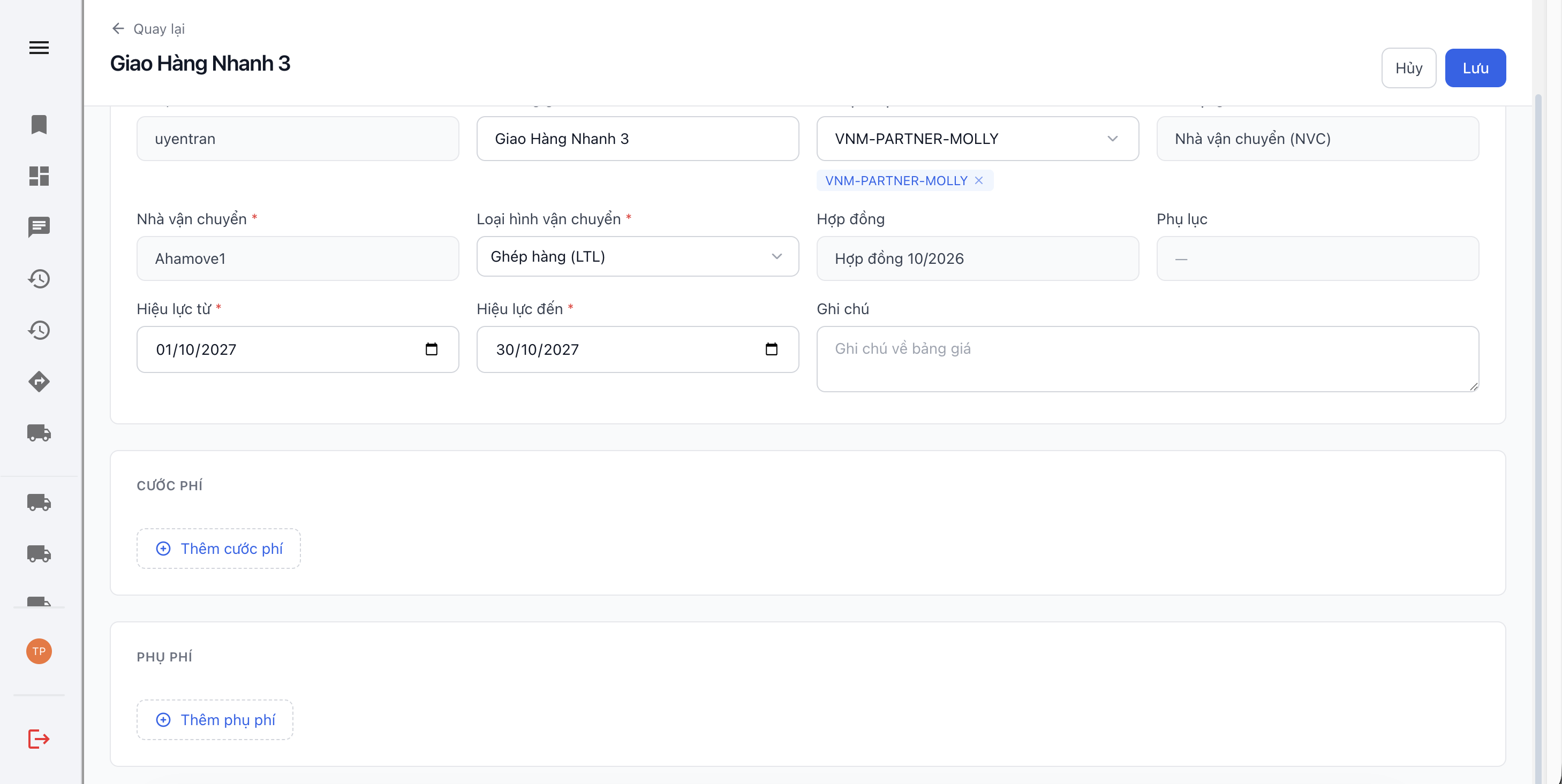1562x784 pixels.
Task: Open calendar picker for Hiệu lực đến
Action: pyautogui.click(x=771, y=349)
